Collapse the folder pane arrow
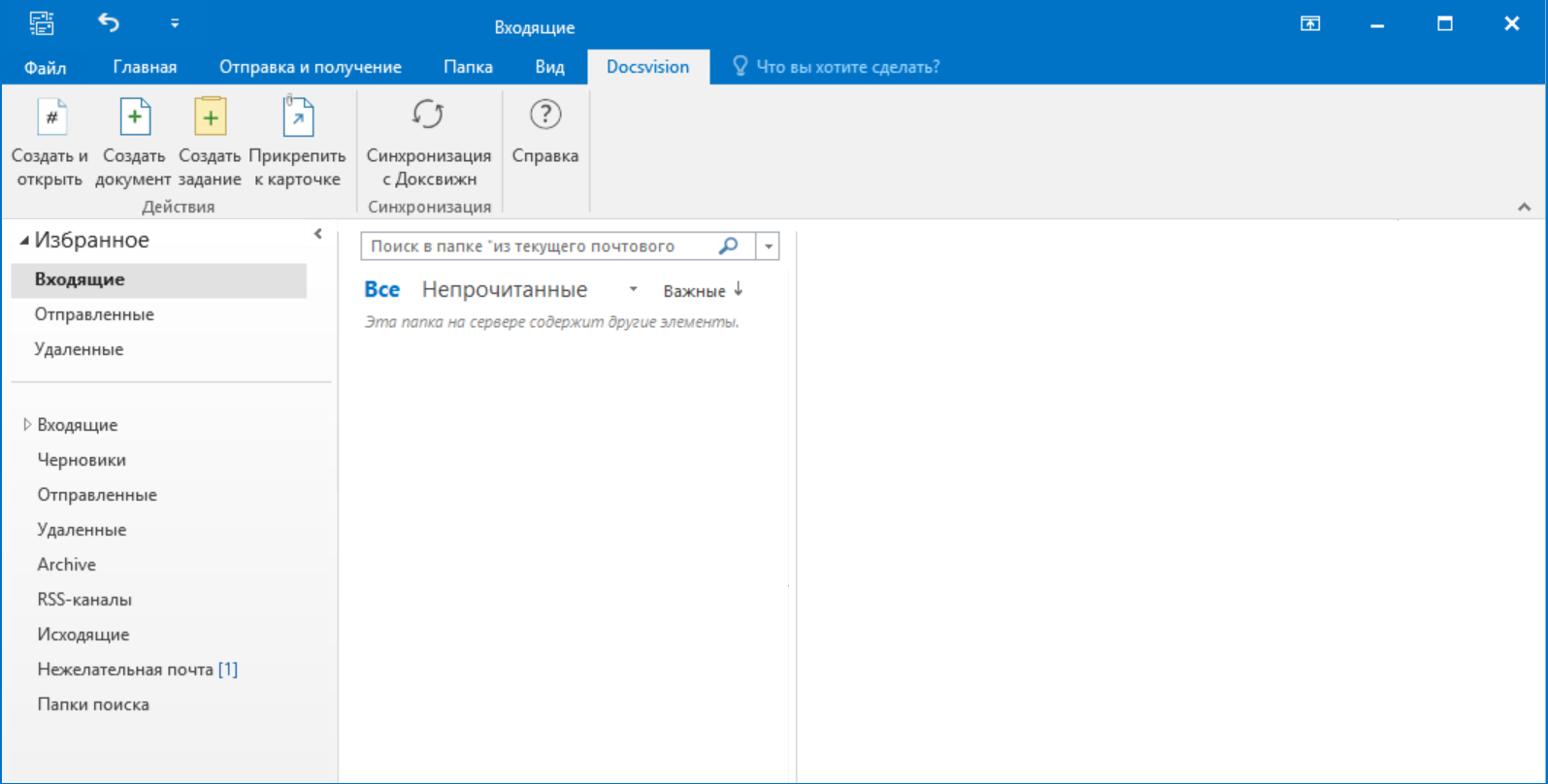This screenshot has height=784, width=1548. 317,234
